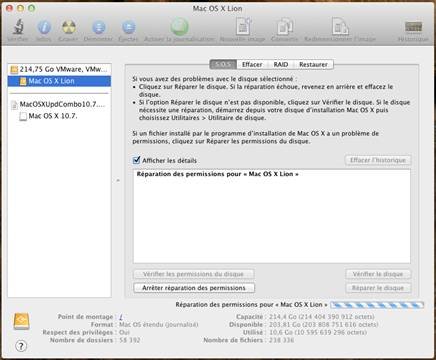Click the log line Réparation des permissions
The image size is (436, 360).
pos(217,174)
